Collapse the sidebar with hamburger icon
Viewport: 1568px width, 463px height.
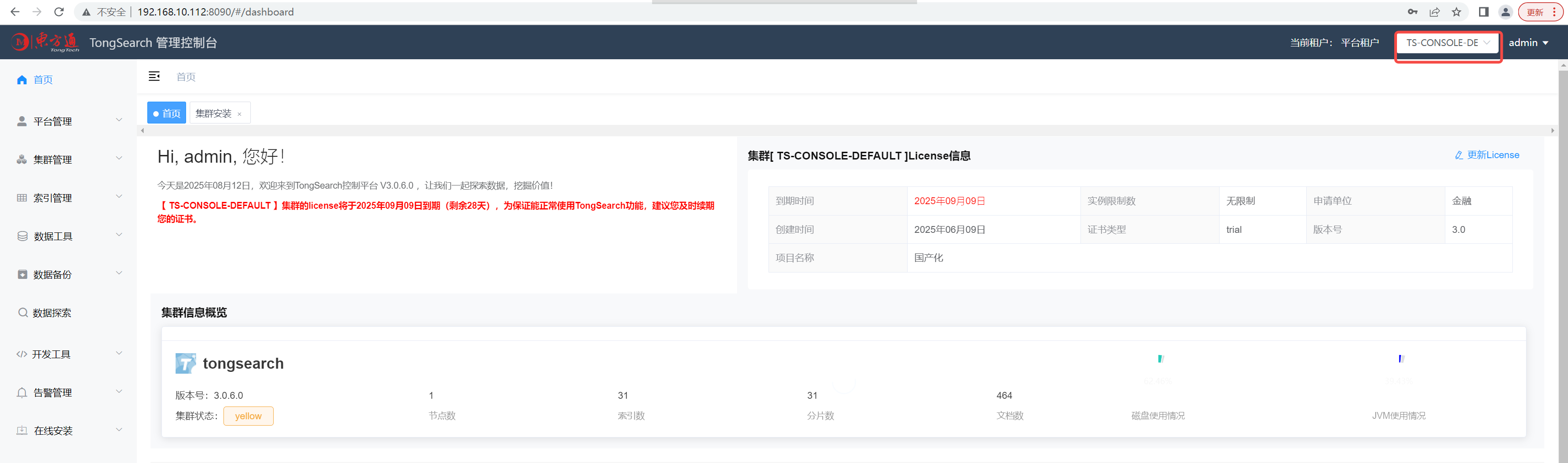click(x=154, y=76)
